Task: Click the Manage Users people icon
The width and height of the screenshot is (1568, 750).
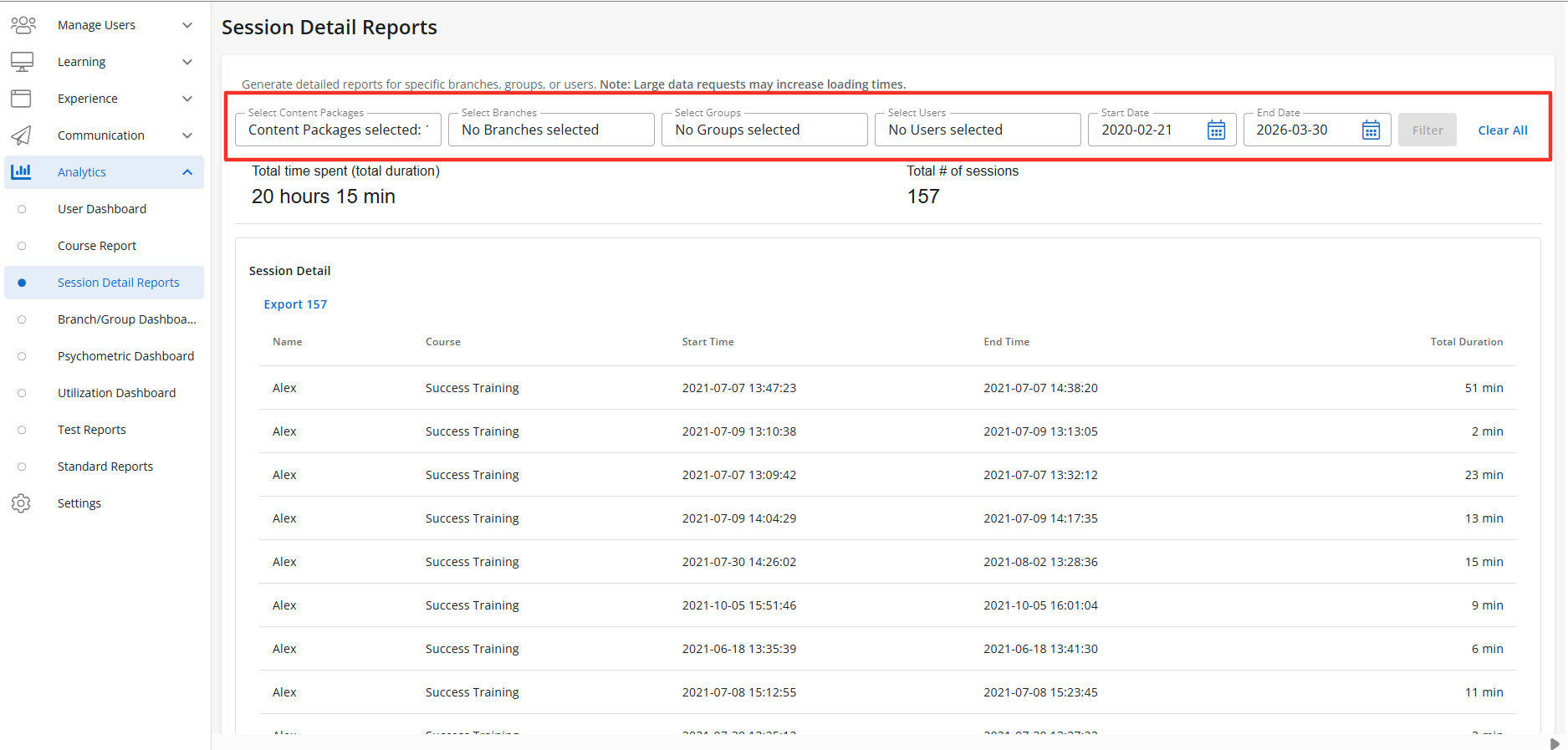Action: pyautogui.click(x=23, y=25)
